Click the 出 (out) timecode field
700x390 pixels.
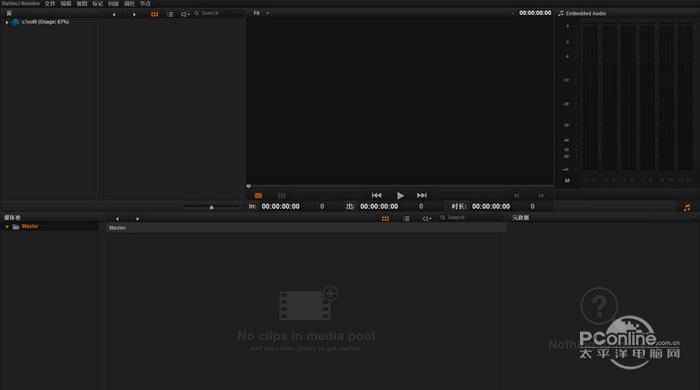point(379,207)
